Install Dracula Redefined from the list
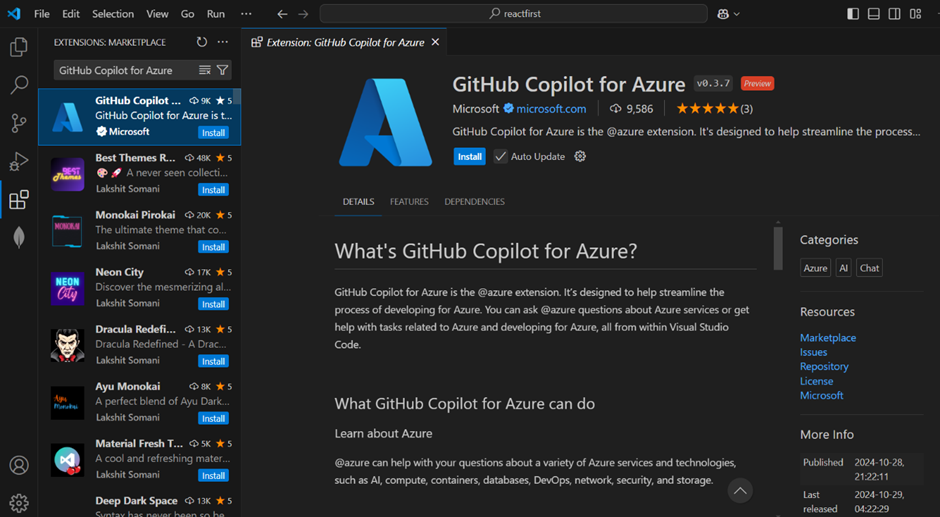 pyautogui.click(x=213, y=362)
